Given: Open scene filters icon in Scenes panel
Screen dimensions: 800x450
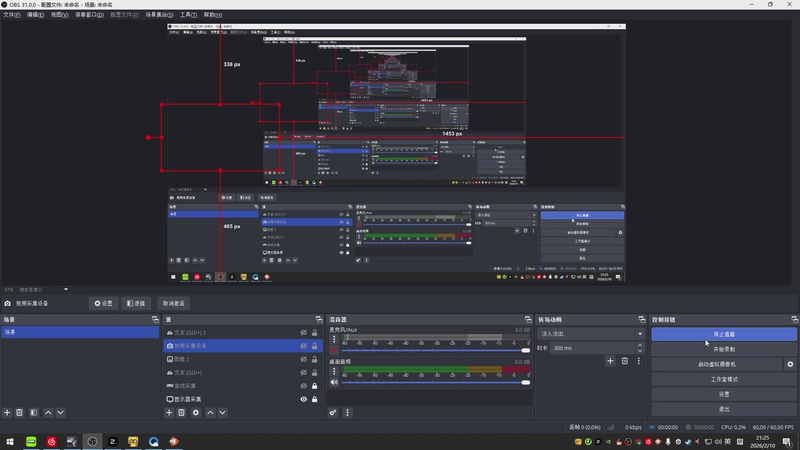Looking at the screenshot, I should [x=34, y=412].
